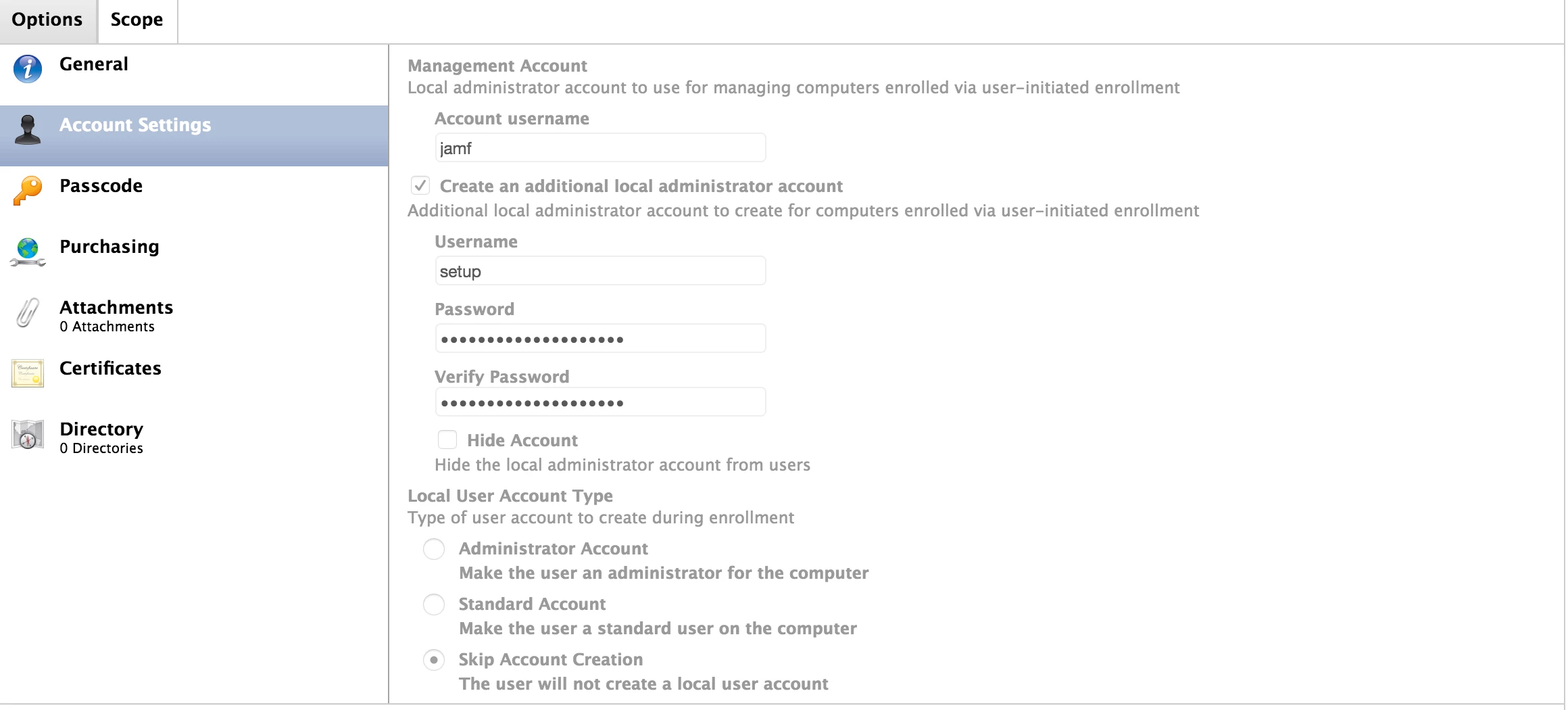Open Attachments via the paperclip icon
This screenshot has width=1568, height=710.
point(28,312)
